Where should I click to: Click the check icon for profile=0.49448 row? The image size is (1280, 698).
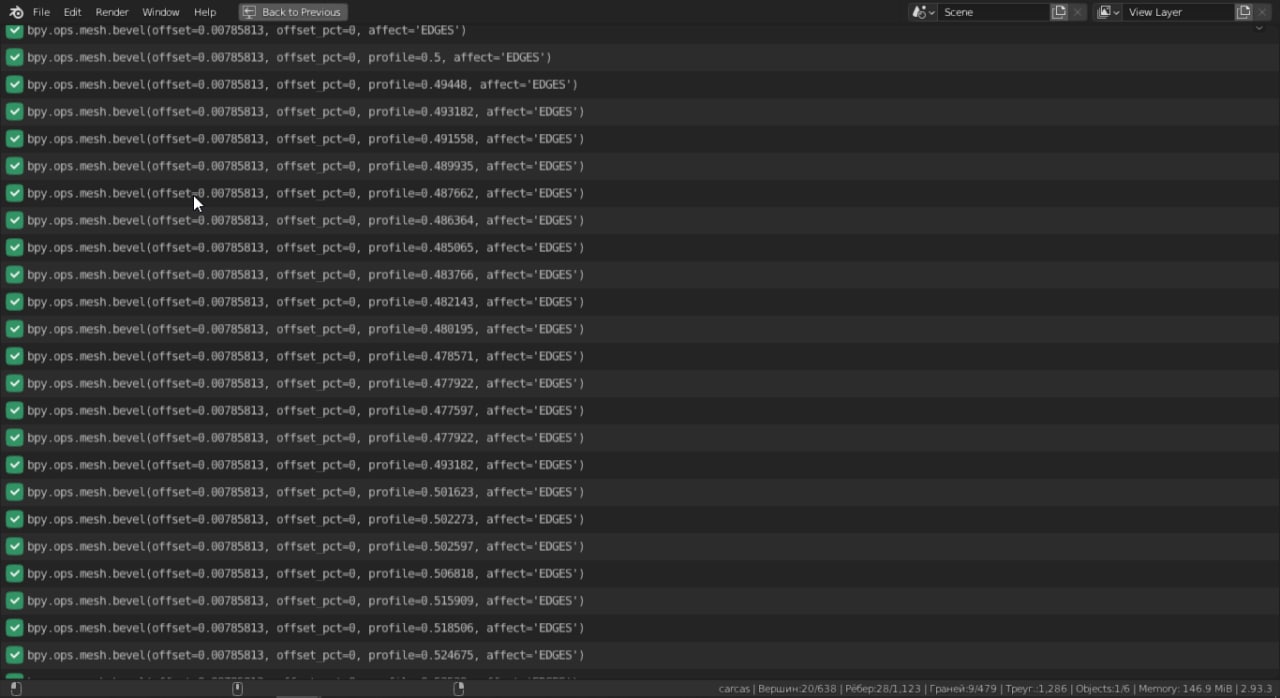pos(14,84)
